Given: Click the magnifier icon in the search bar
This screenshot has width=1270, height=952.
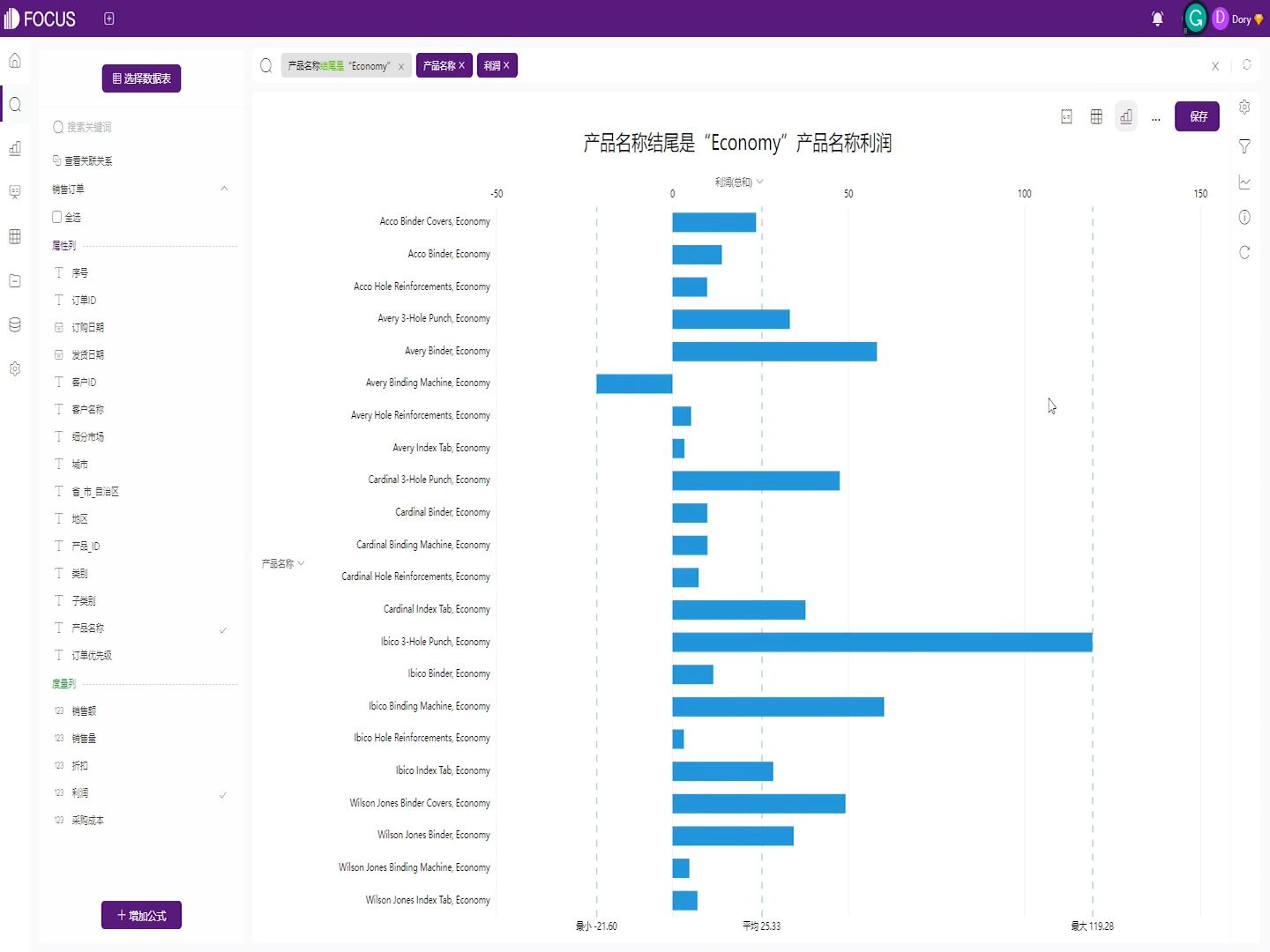Looking at the screenshot, I should (x=265, y=65).
